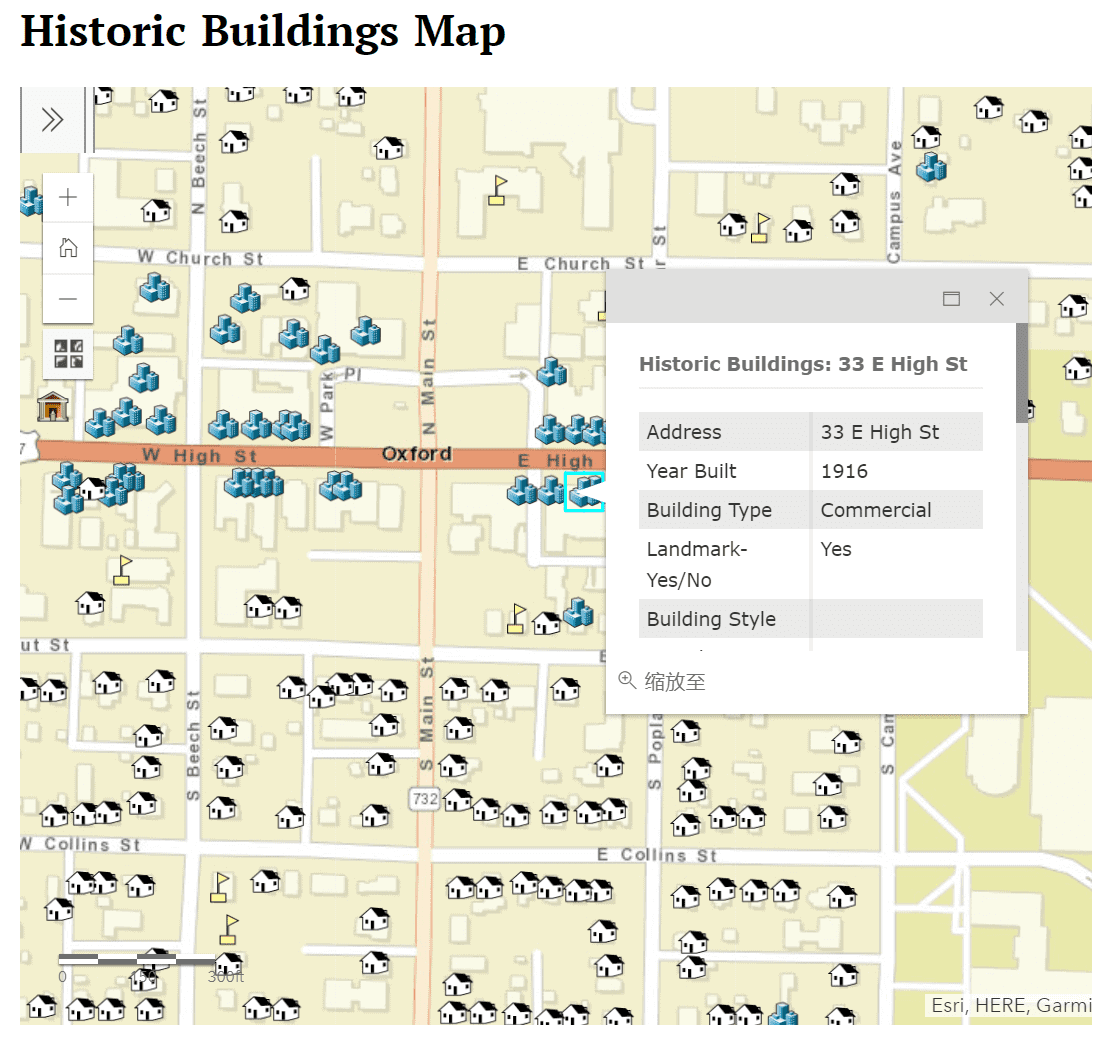Screen dimensions: 1102x1043
Task: Open the basemap gallery grid icon
Action: (68, 353)
